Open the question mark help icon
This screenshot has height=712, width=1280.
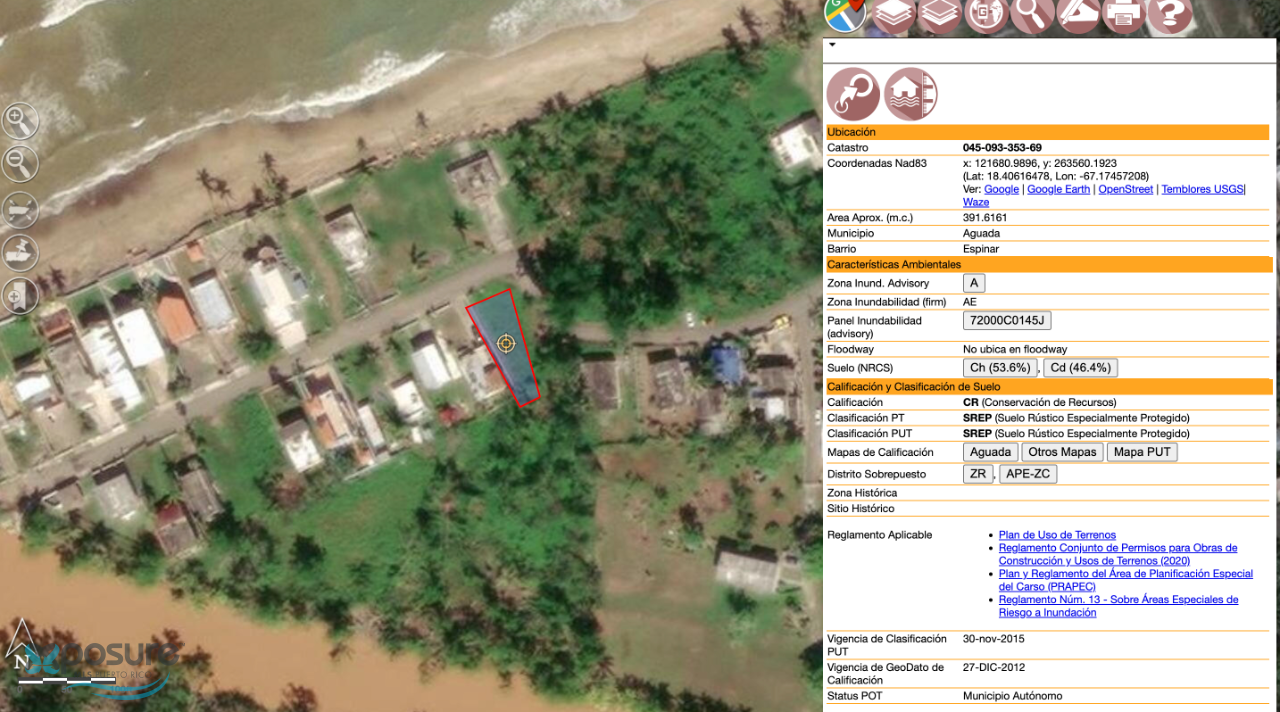click(x=1169, y=14)
